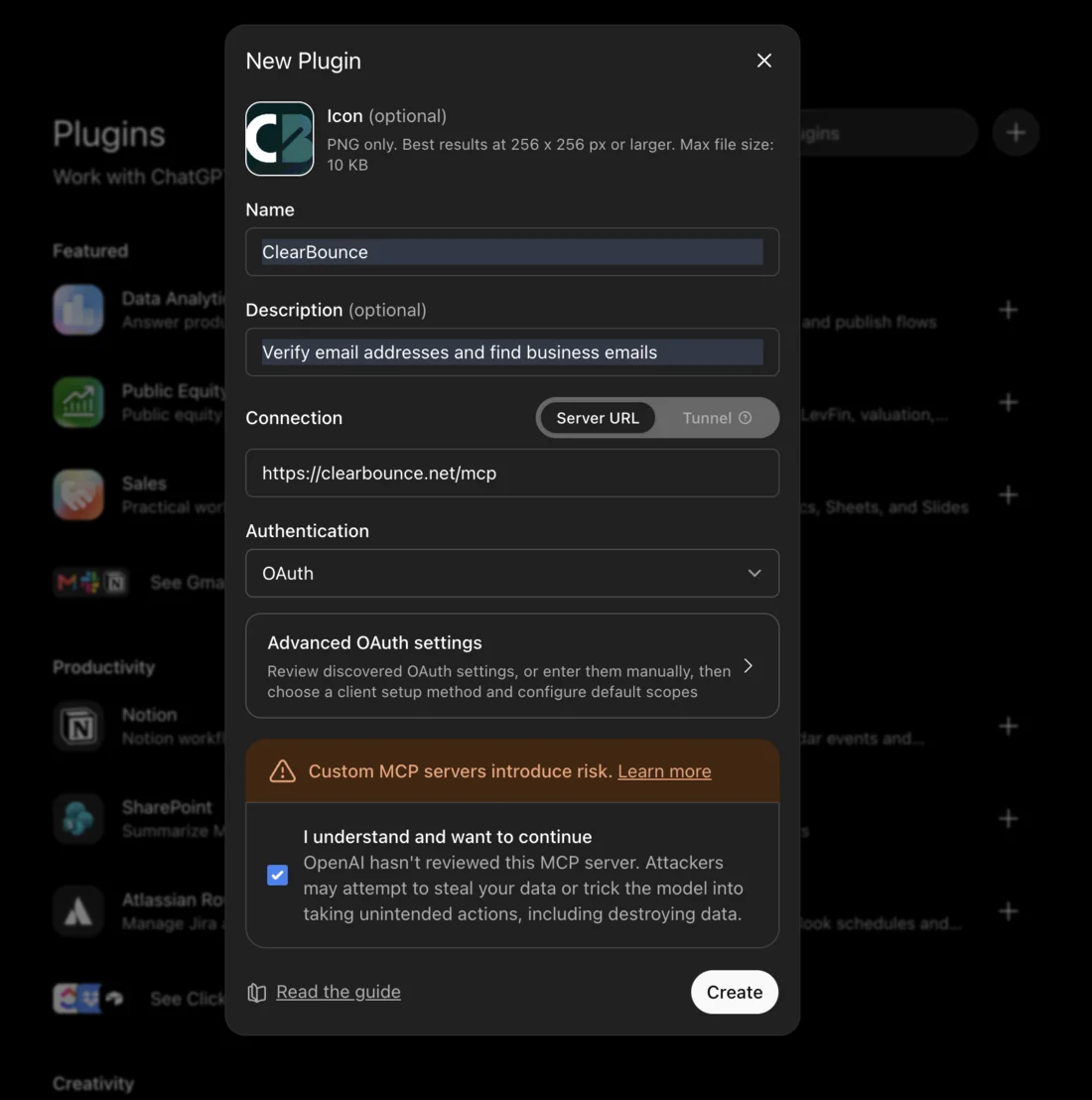Click the Sales plugin icon
1092x1100 pixels.
pos(77,494)
